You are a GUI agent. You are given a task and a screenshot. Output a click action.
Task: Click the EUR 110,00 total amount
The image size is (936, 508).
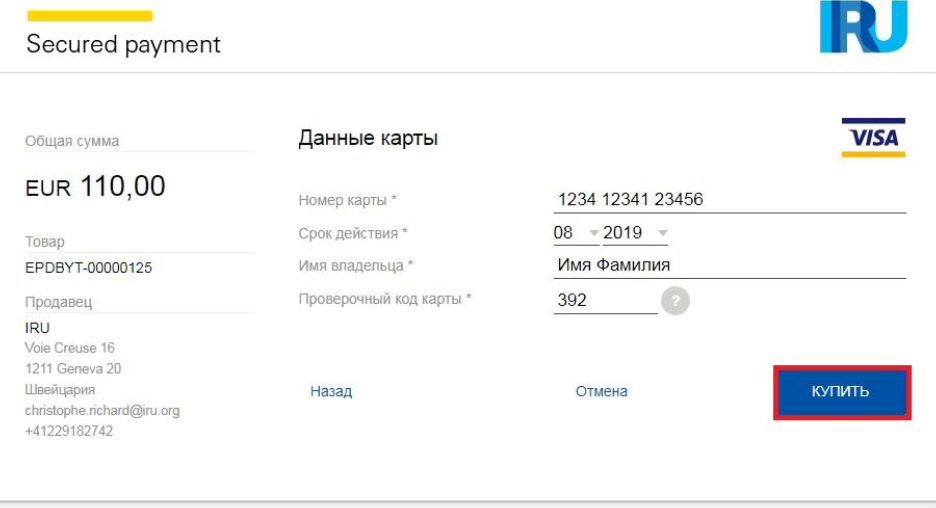[x=95, y=186]
